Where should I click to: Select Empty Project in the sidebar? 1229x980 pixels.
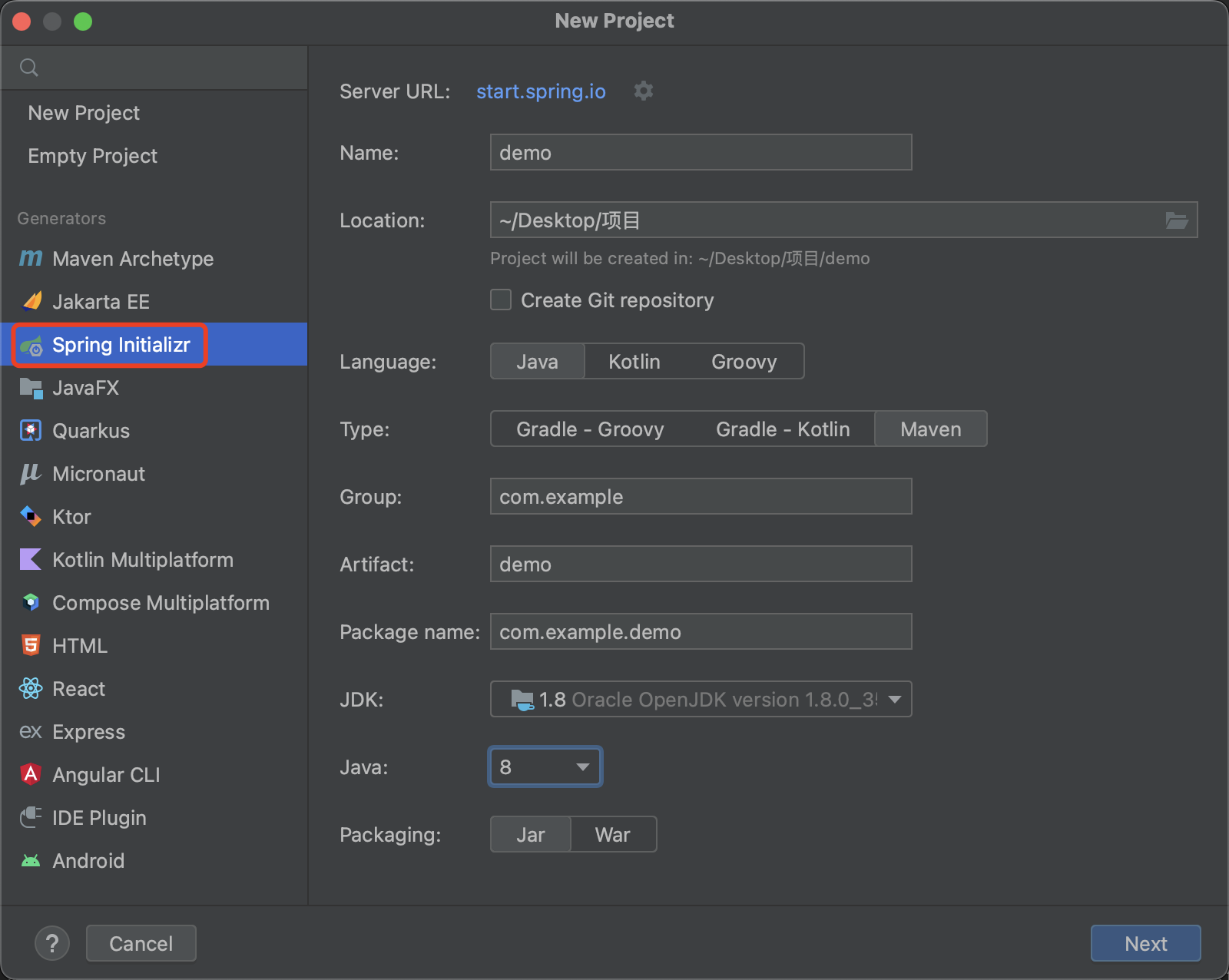click(92, 156)
